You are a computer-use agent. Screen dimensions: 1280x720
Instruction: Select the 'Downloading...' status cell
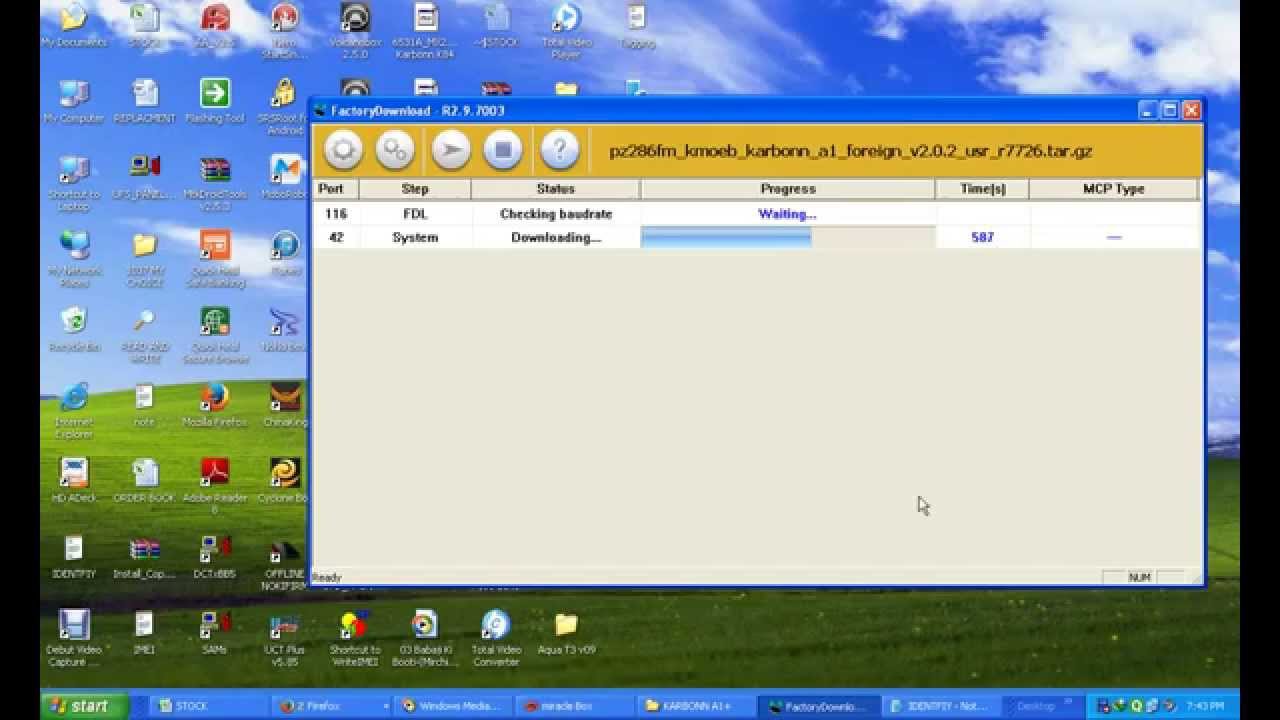pos(556,238)
